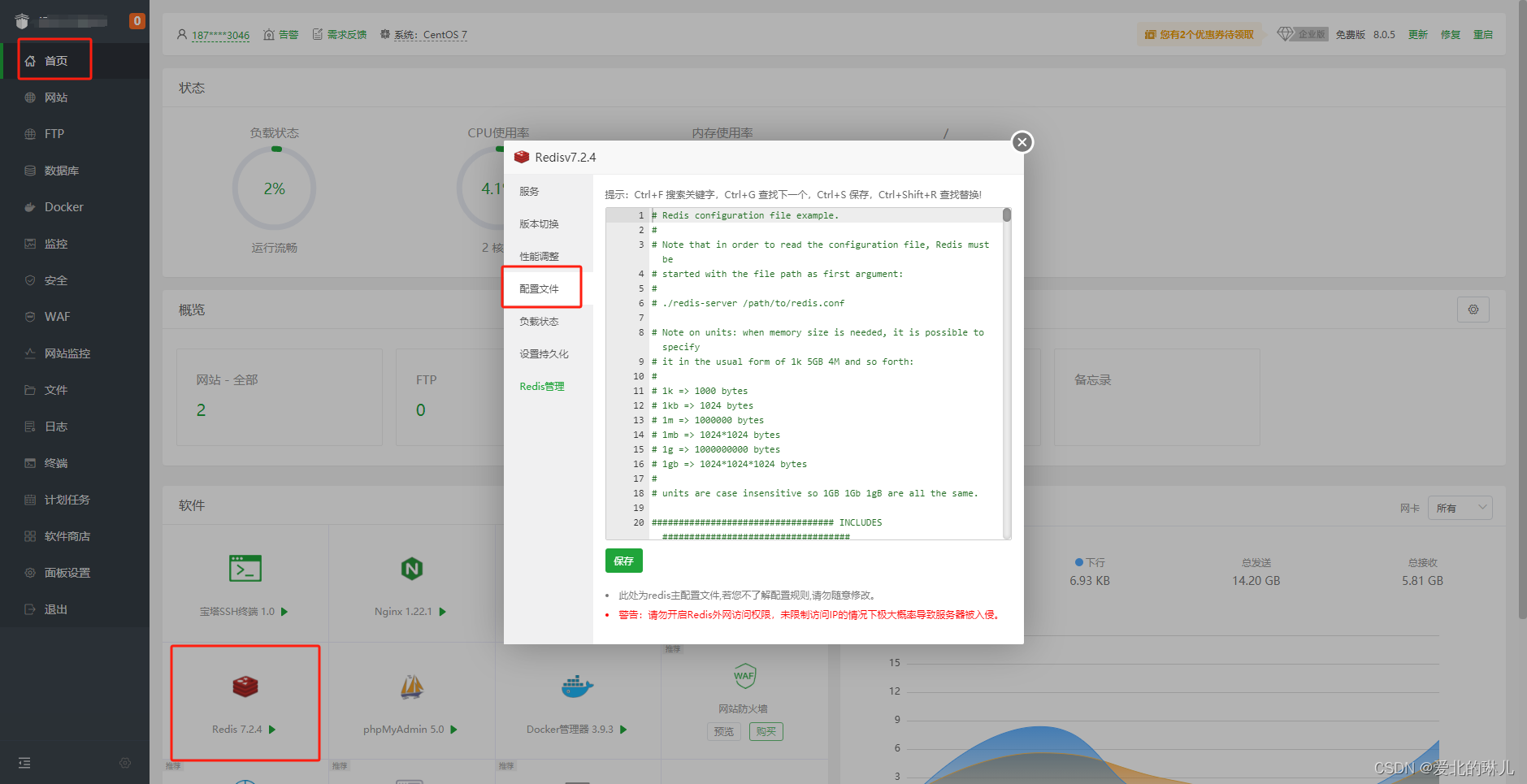Click the 计划任务 icon in sidebar
This screenshot has height=784, width=1527.
[x=30, y=500]
